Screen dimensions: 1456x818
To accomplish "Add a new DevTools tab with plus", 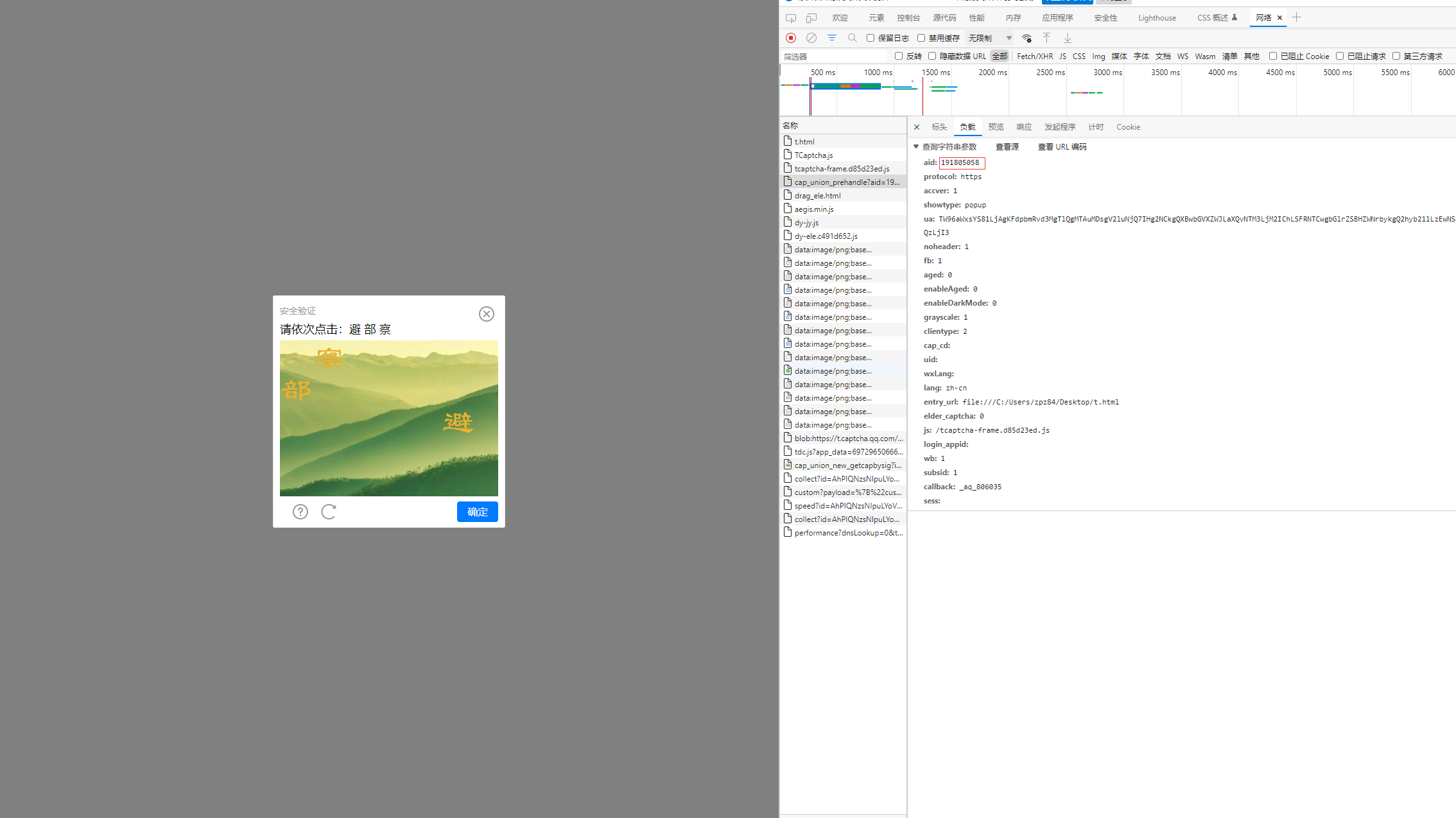I will pos(1296,17).
